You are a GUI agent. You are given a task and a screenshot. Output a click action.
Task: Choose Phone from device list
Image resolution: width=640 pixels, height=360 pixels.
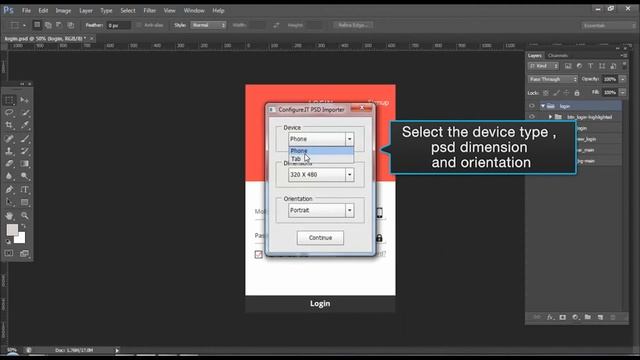(x=321, y=151)
